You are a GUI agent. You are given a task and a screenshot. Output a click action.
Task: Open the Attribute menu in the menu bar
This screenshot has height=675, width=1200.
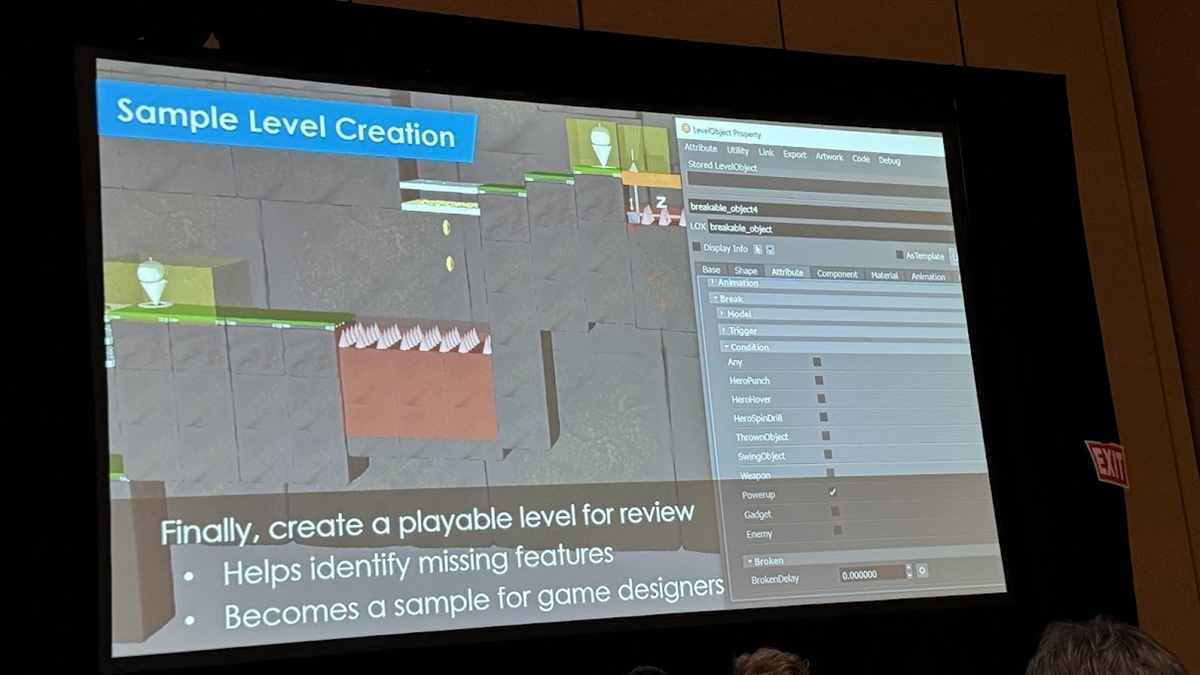click(x=700, y=148)
